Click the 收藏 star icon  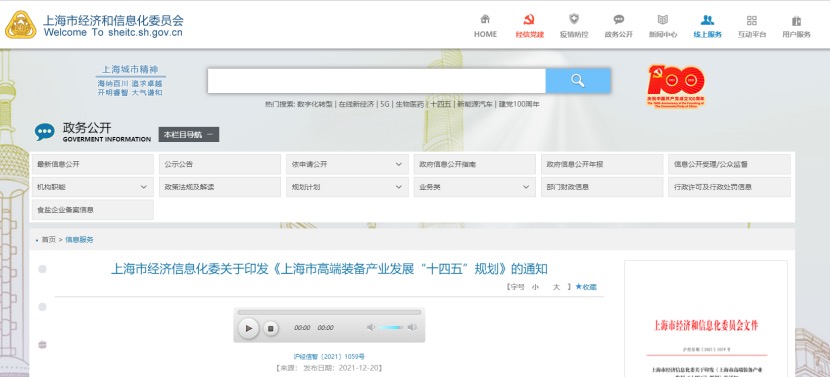(x=579, y=287)
